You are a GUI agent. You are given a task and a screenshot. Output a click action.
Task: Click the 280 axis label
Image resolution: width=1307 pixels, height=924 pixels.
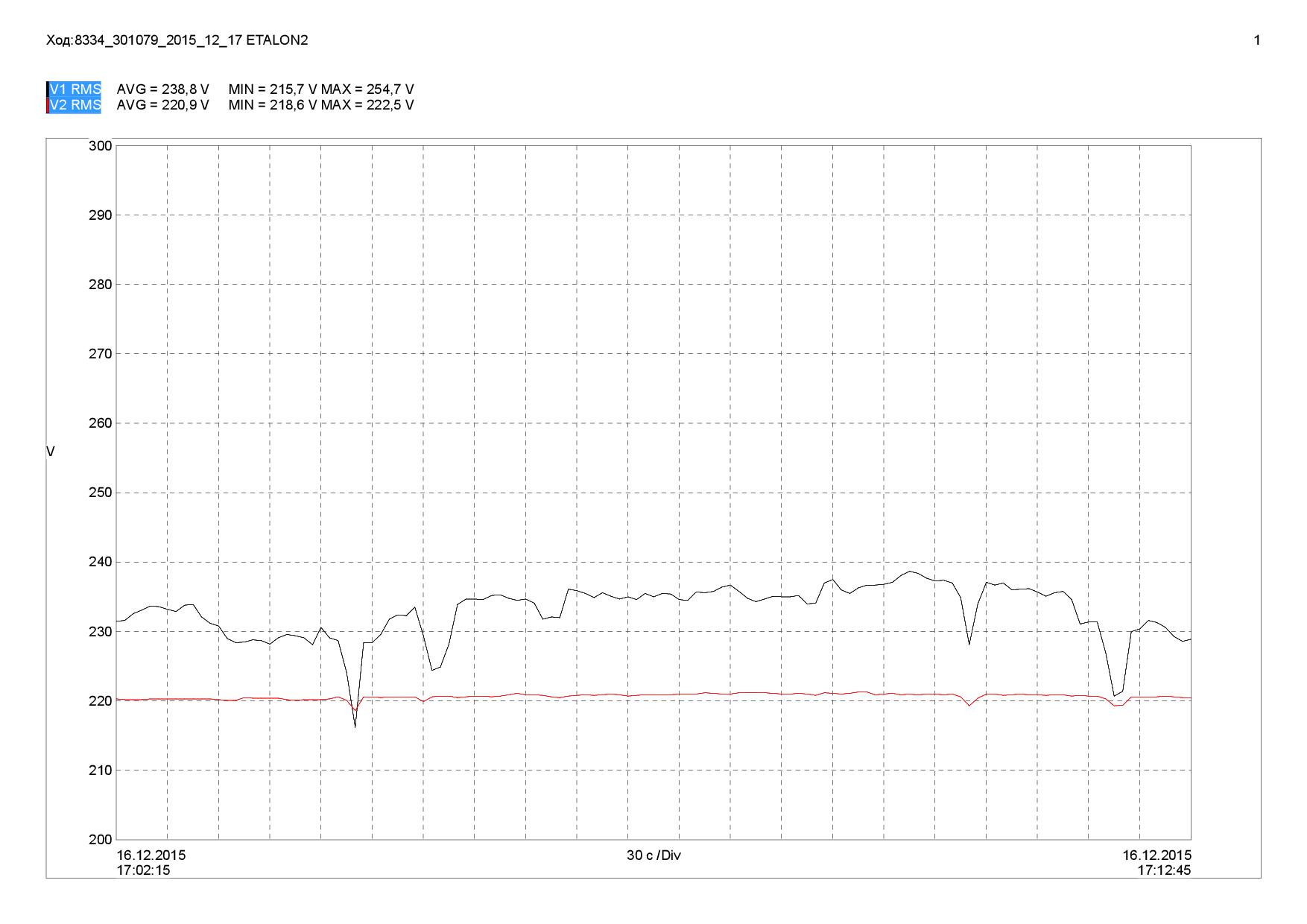click(x=101, y=285)
